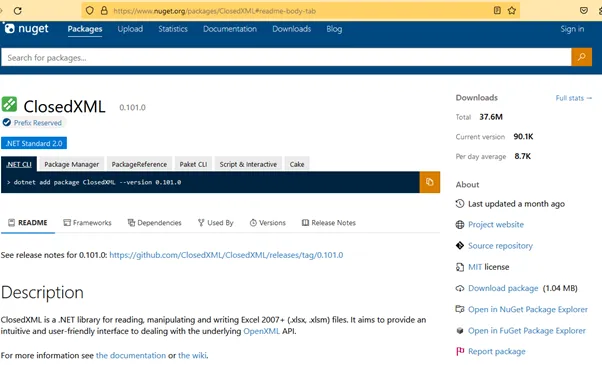Select the PackageReference tab
This screenshot has width=602, height=365.
(x=139, y=164)
